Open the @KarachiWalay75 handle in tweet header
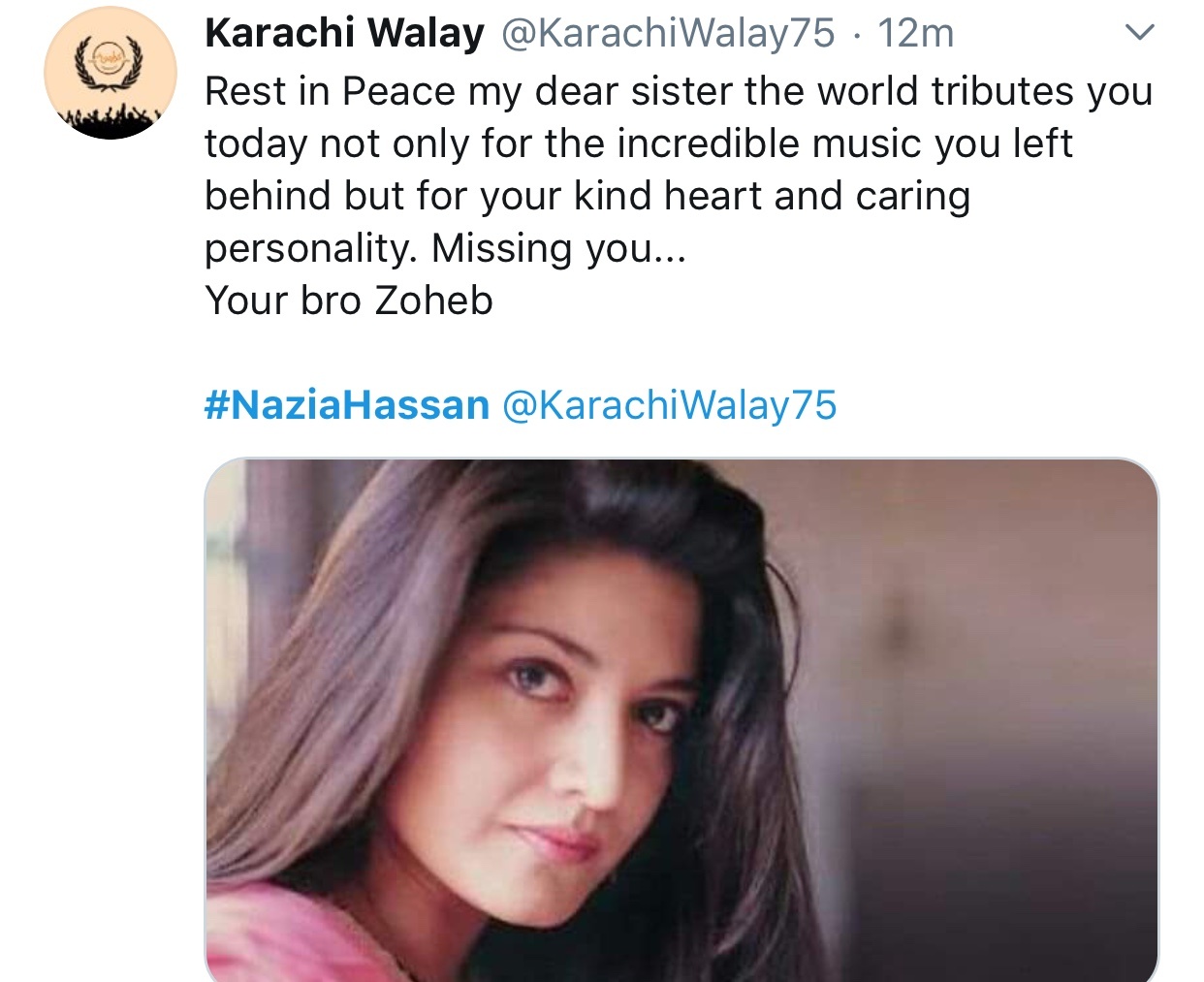The image size is (1204, 982). (667, 33)
